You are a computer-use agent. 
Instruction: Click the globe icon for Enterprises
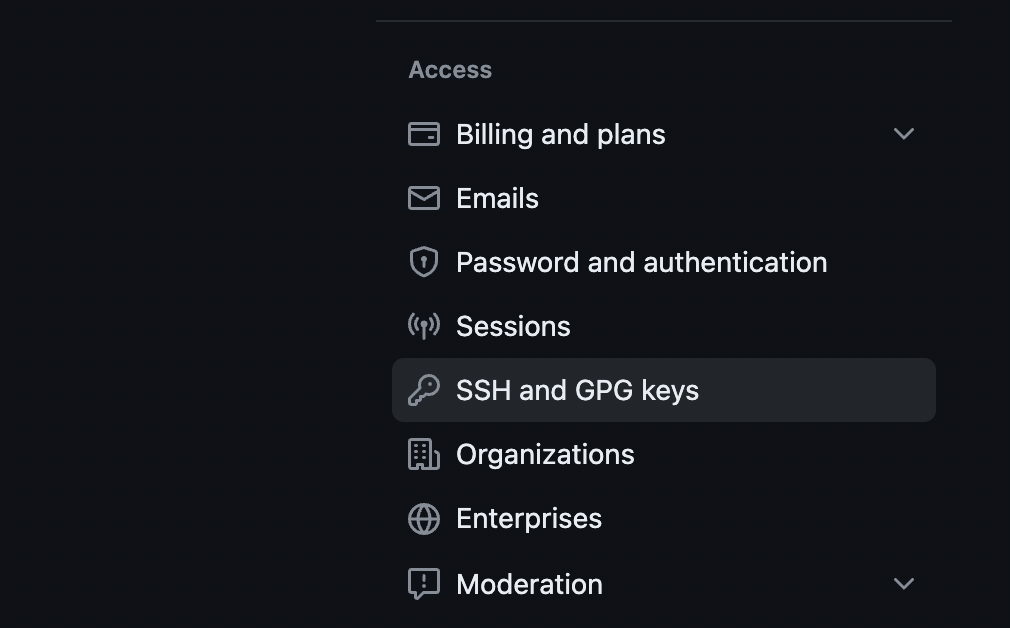click(424, 519)
